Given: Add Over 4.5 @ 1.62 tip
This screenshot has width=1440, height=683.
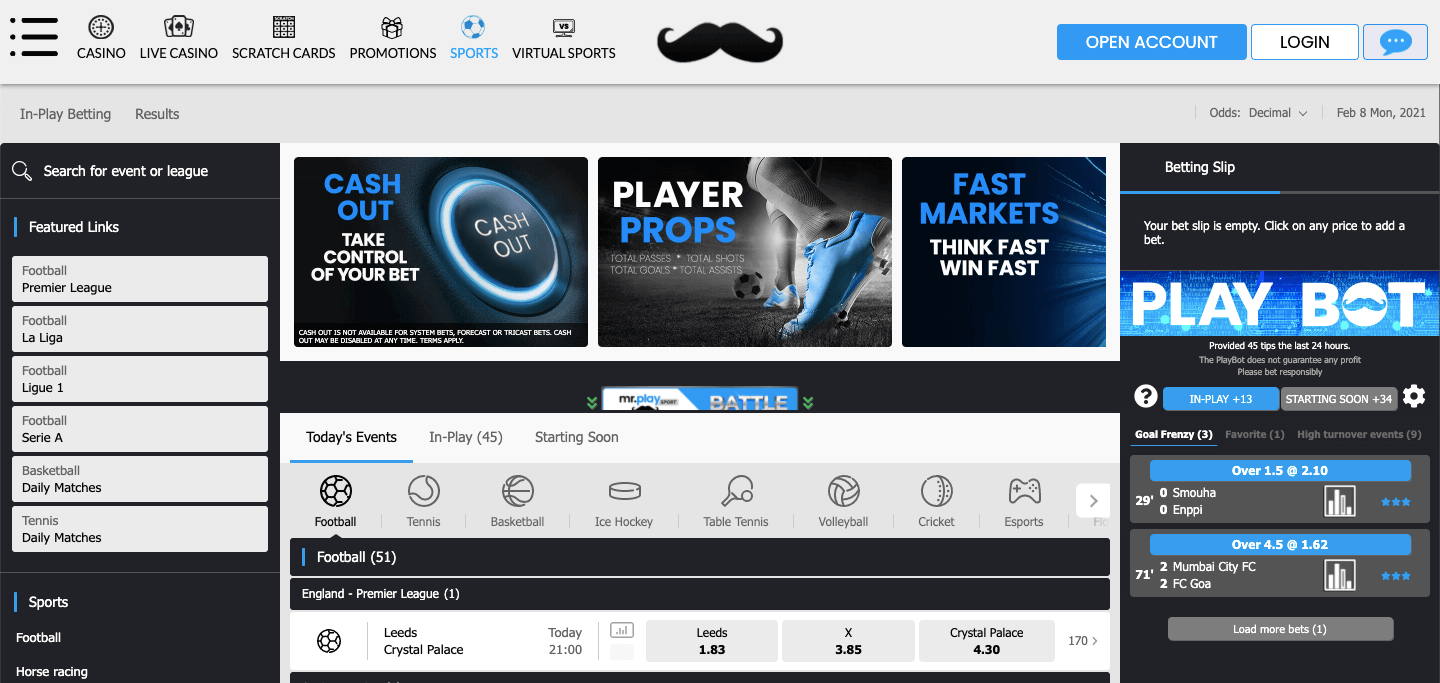Looking at the screenshot, I should pos(1280,545).
